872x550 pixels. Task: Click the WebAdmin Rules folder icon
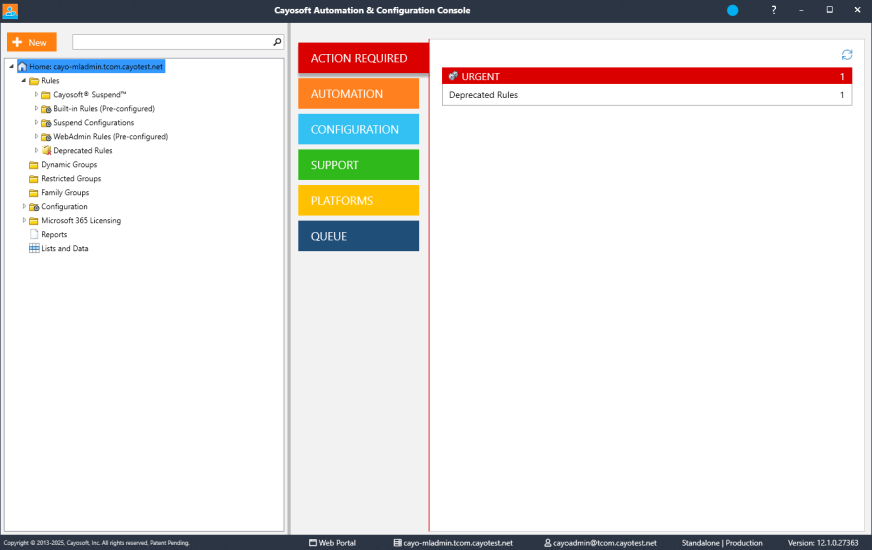pos(46,137)
